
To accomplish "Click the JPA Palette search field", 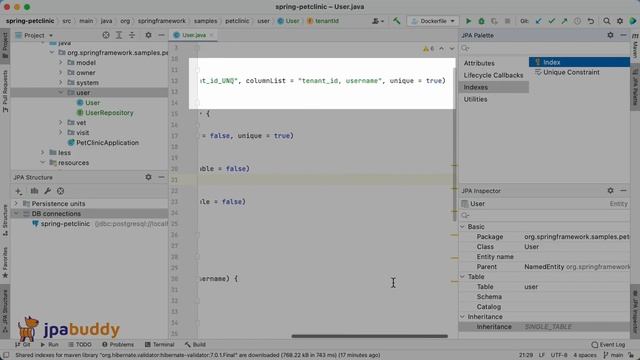I will 544,49.
